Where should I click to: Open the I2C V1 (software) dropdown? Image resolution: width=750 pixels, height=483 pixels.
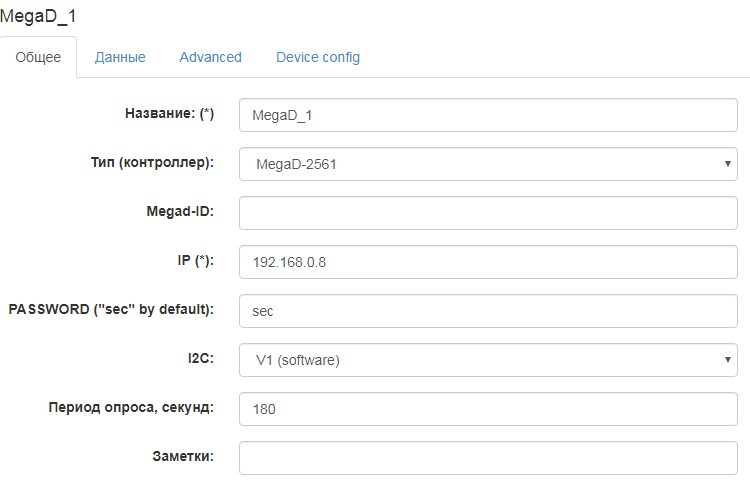click(488, 360)
